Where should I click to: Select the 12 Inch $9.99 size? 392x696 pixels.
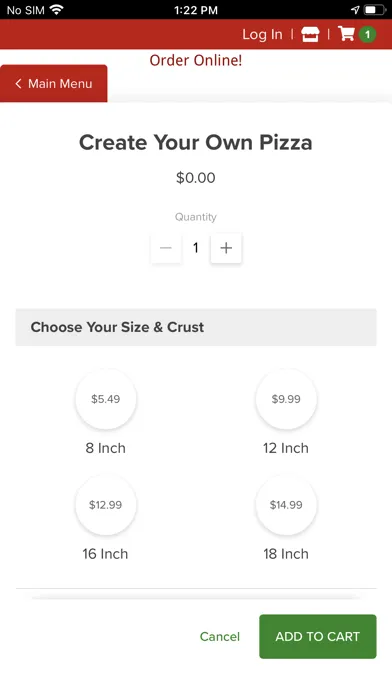tap(286, 399)
